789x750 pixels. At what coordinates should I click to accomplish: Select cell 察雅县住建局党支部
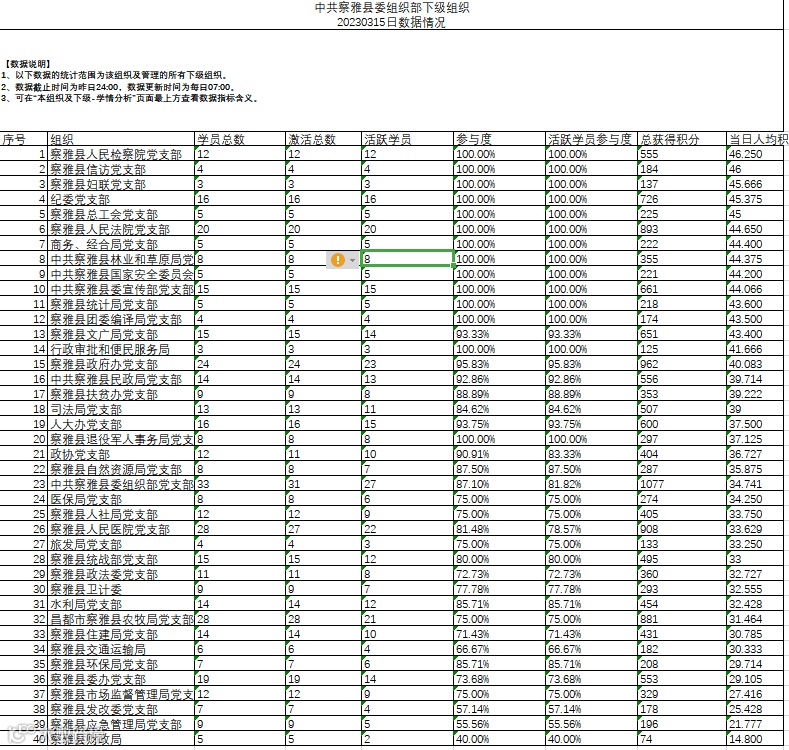click(121, 634)
